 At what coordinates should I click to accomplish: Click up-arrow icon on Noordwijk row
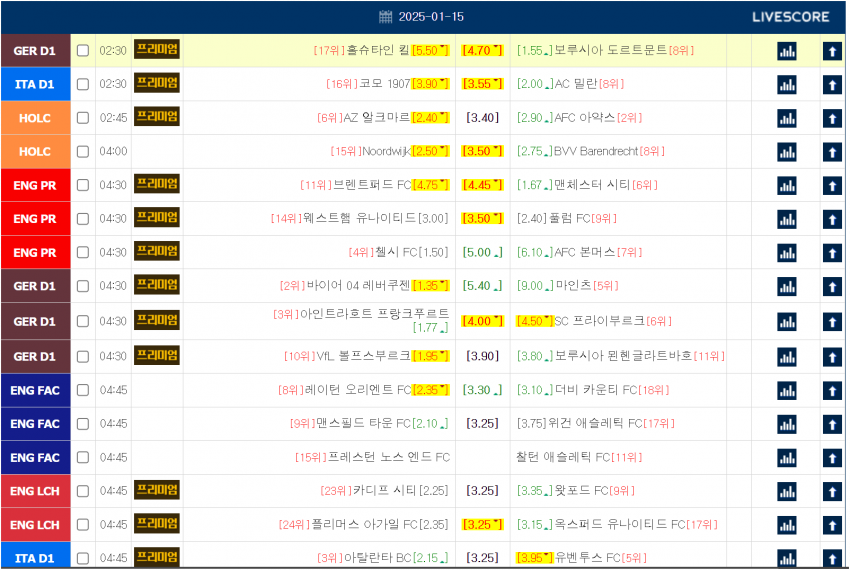[x=832, y=152]
